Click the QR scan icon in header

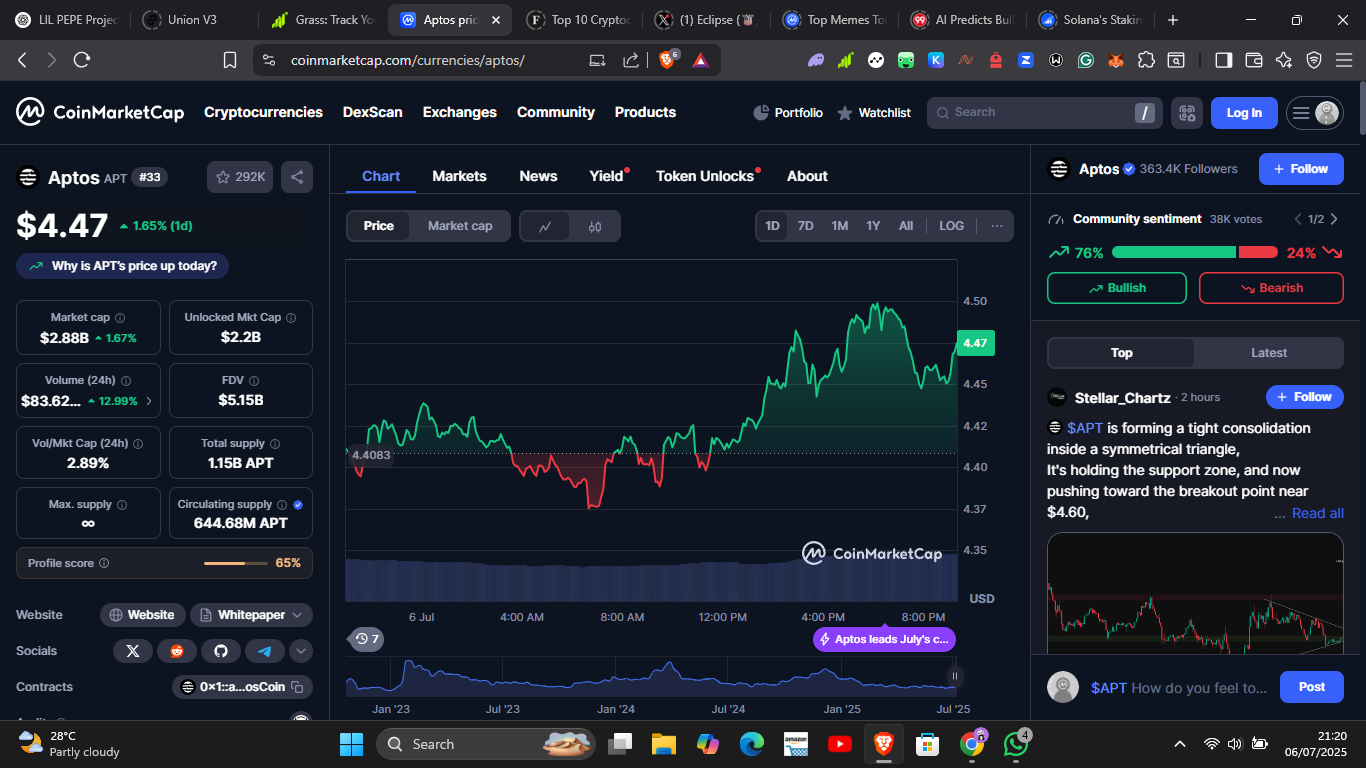pos(1187,113)
